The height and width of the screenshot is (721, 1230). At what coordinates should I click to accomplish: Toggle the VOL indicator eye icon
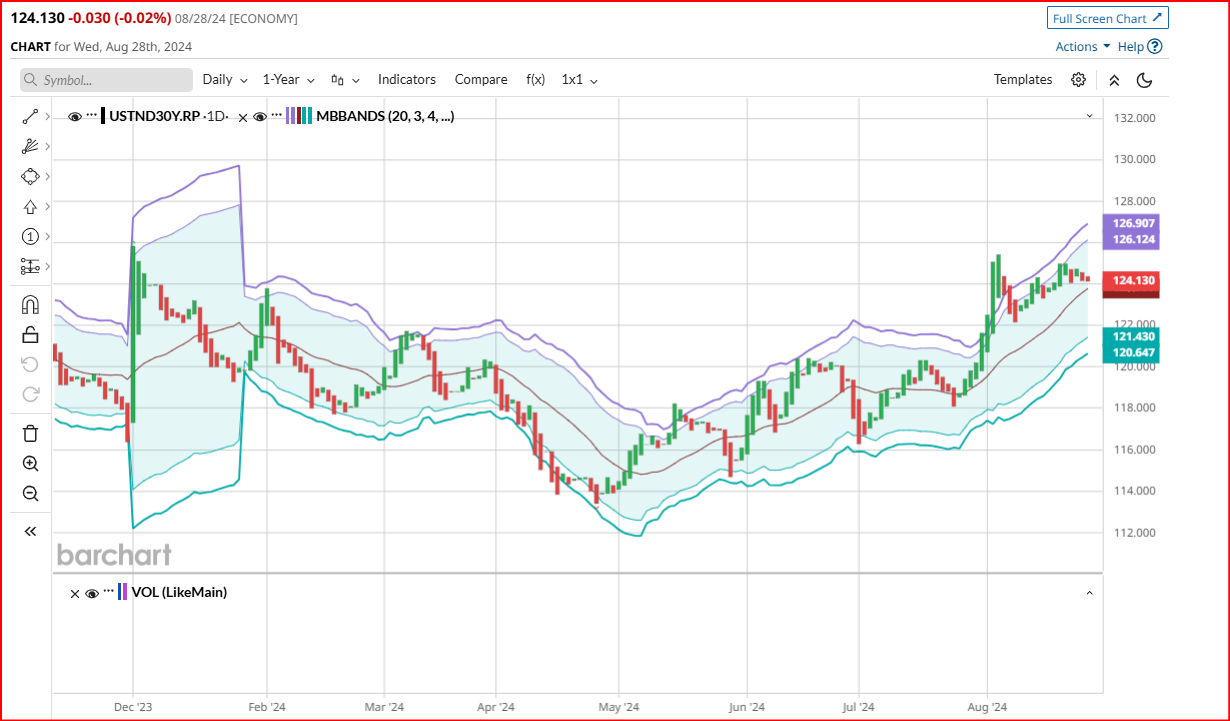[x=92, y=592]
